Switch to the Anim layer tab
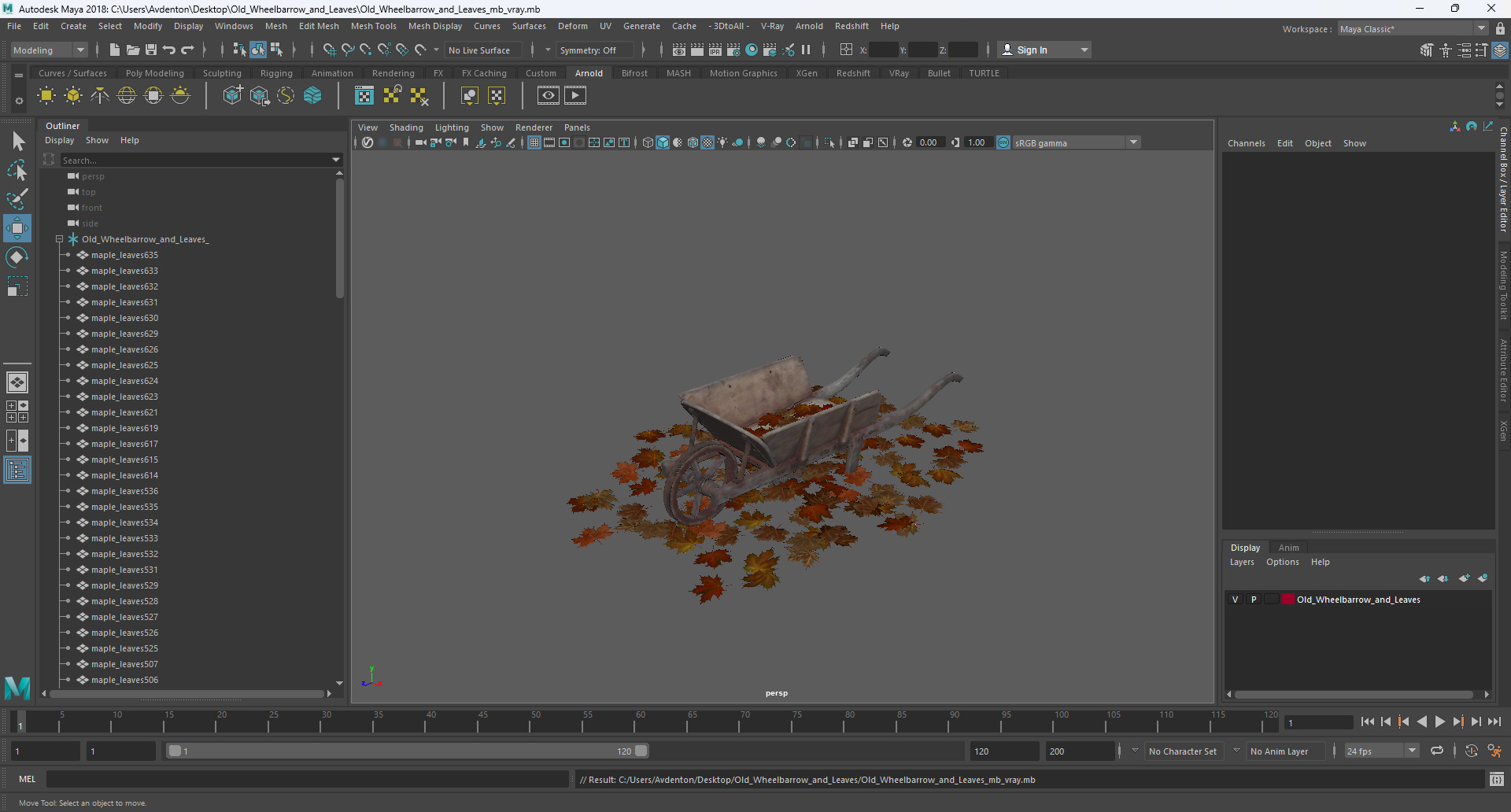The height and width of the screenshot is (812, 1511). point(1288,548)
